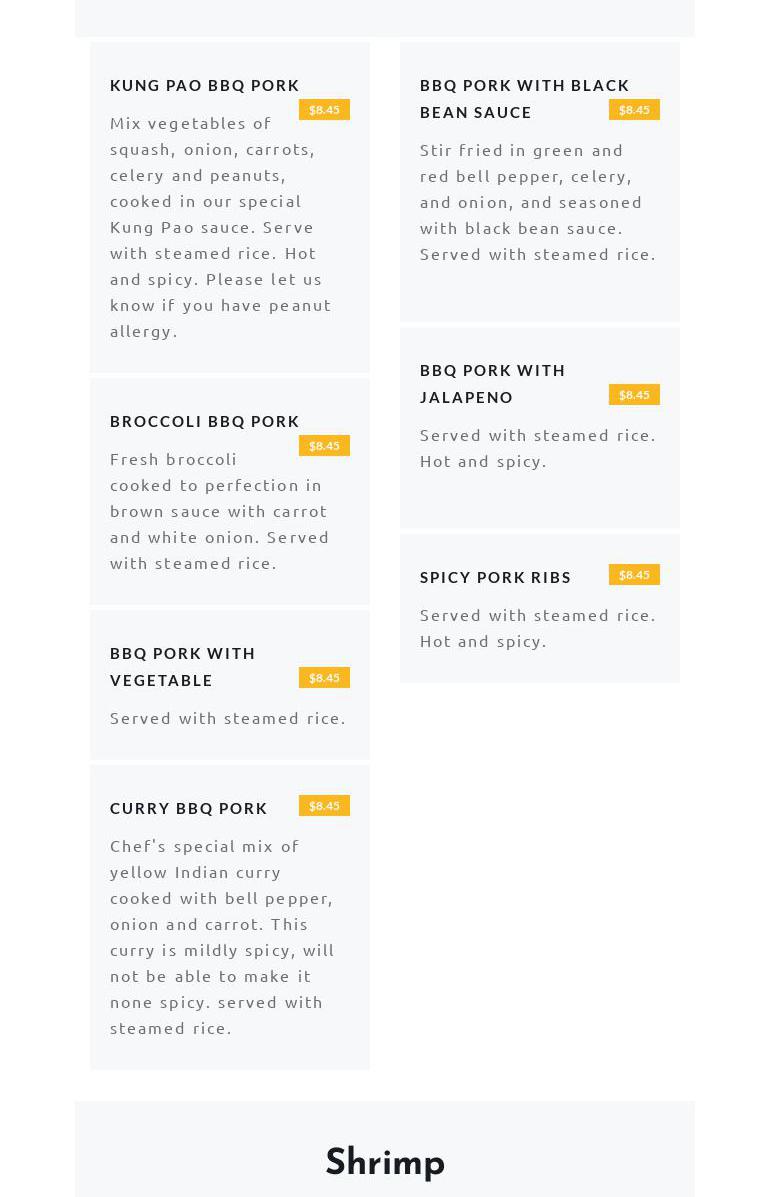The image size is (770, 1197).
Task: Click the Kung Pao BBQ Pork description text
Action: pyautogui.click(x=220, y=227)
